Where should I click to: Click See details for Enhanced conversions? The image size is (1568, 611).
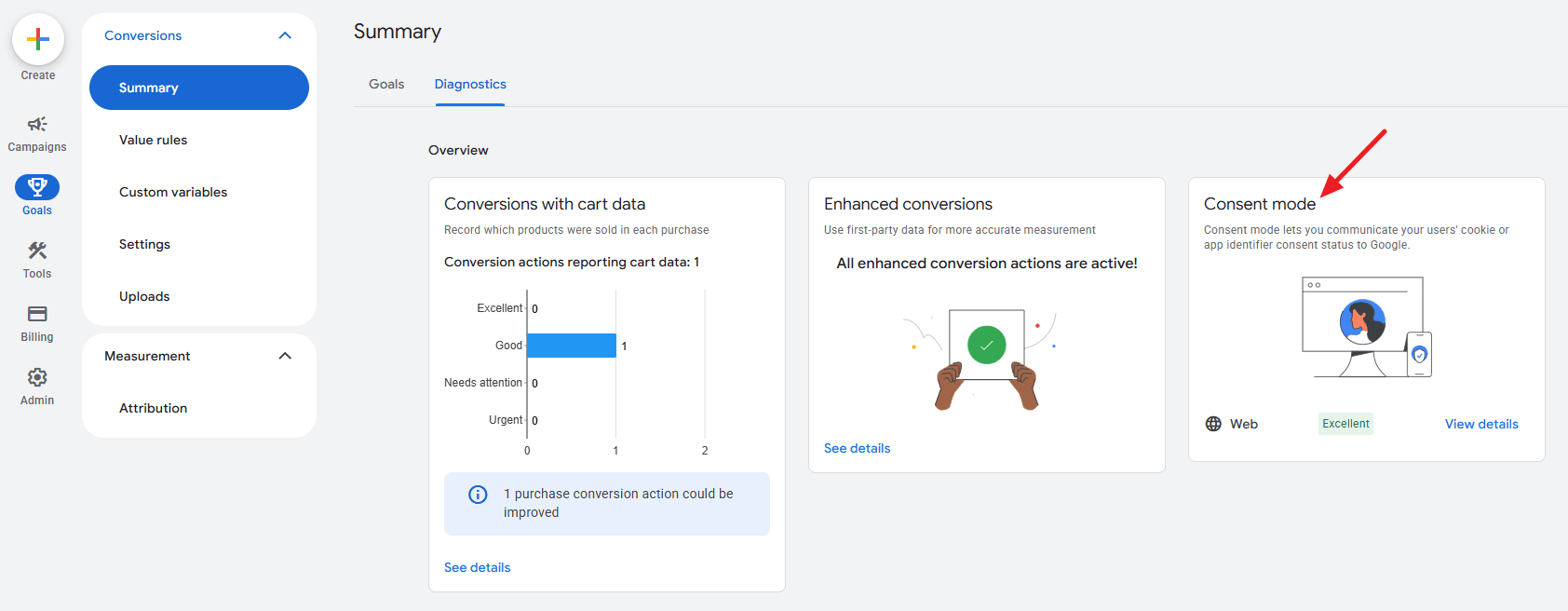tap(857, 448)
